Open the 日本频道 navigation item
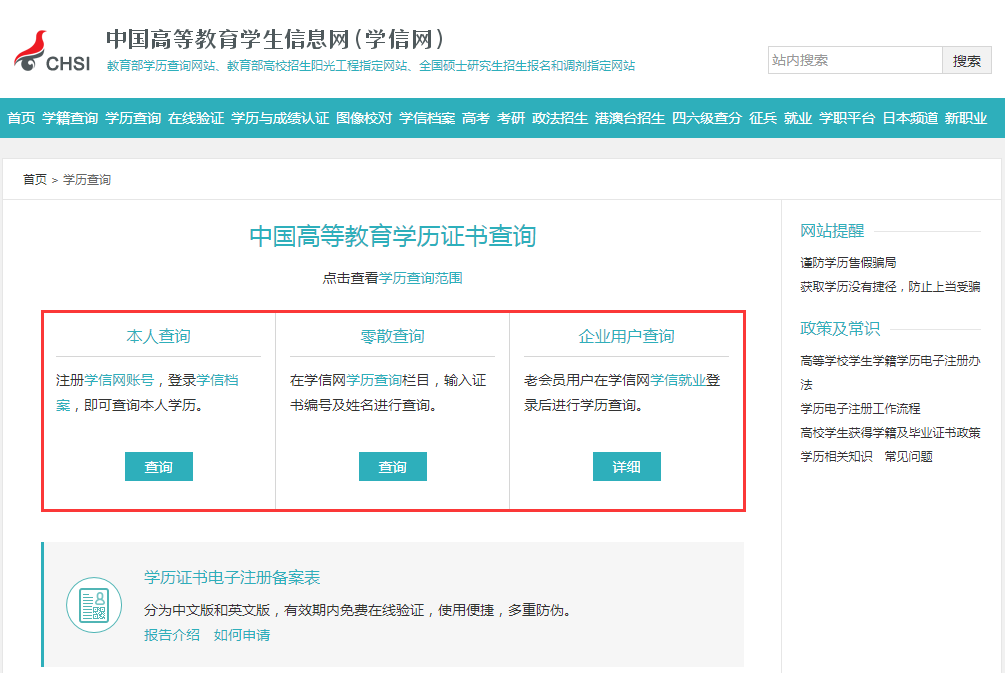The image size is (1005, 673). coord(910,118)
